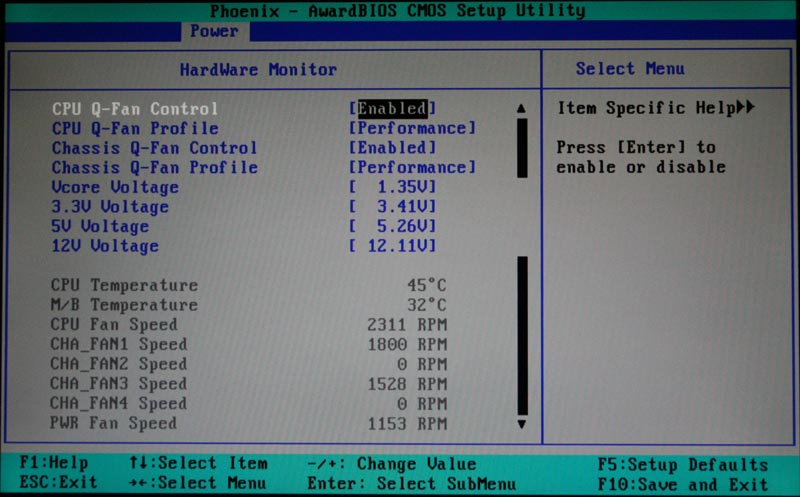This screenshot has width=800, height=497.
Task: Click the upper scrollbar block
Action: coord(522,148)
